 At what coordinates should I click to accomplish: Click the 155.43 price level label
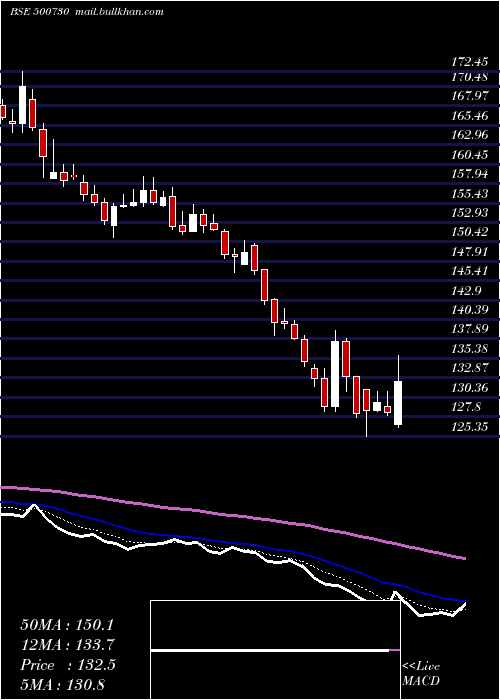point(469,194)
